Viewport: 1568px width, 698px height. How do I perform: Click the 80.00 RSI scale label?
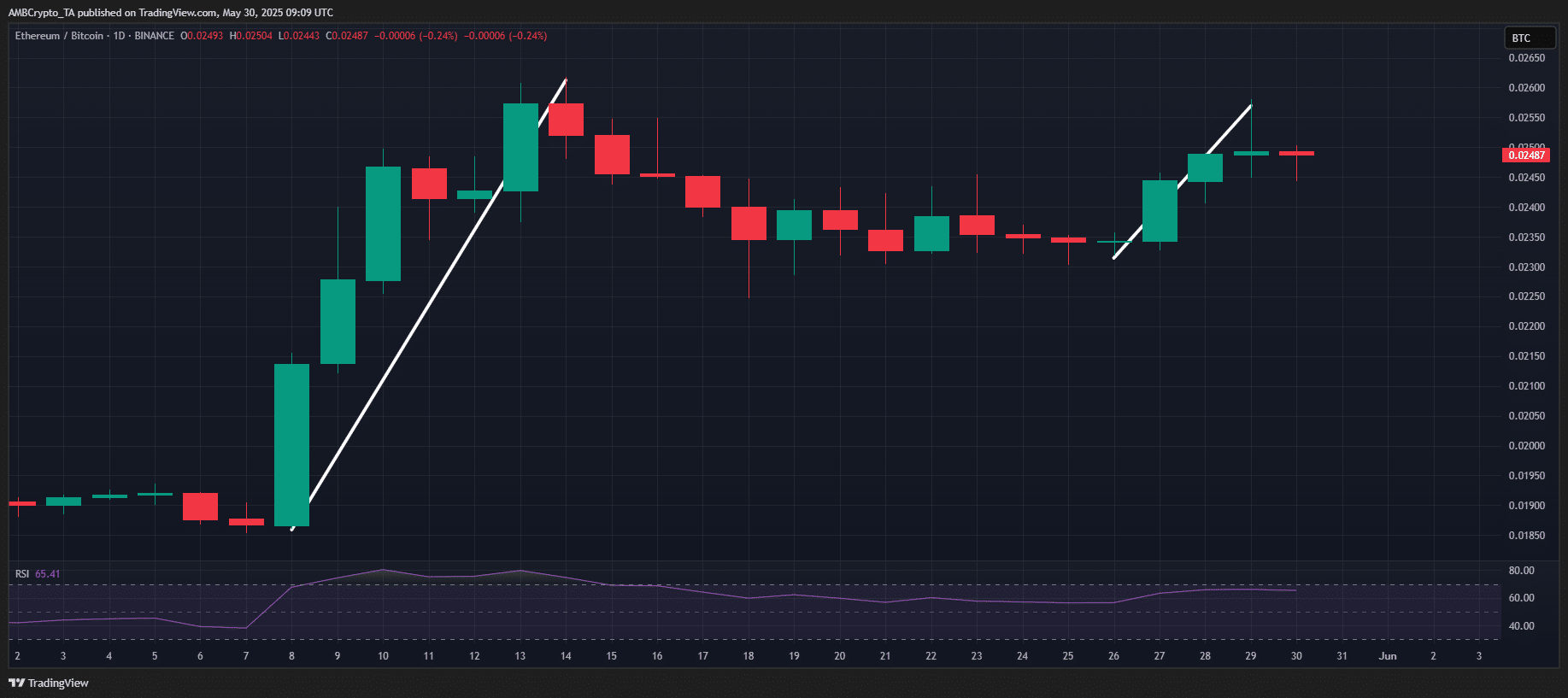pyautogui.click(x=1521, y=571)
